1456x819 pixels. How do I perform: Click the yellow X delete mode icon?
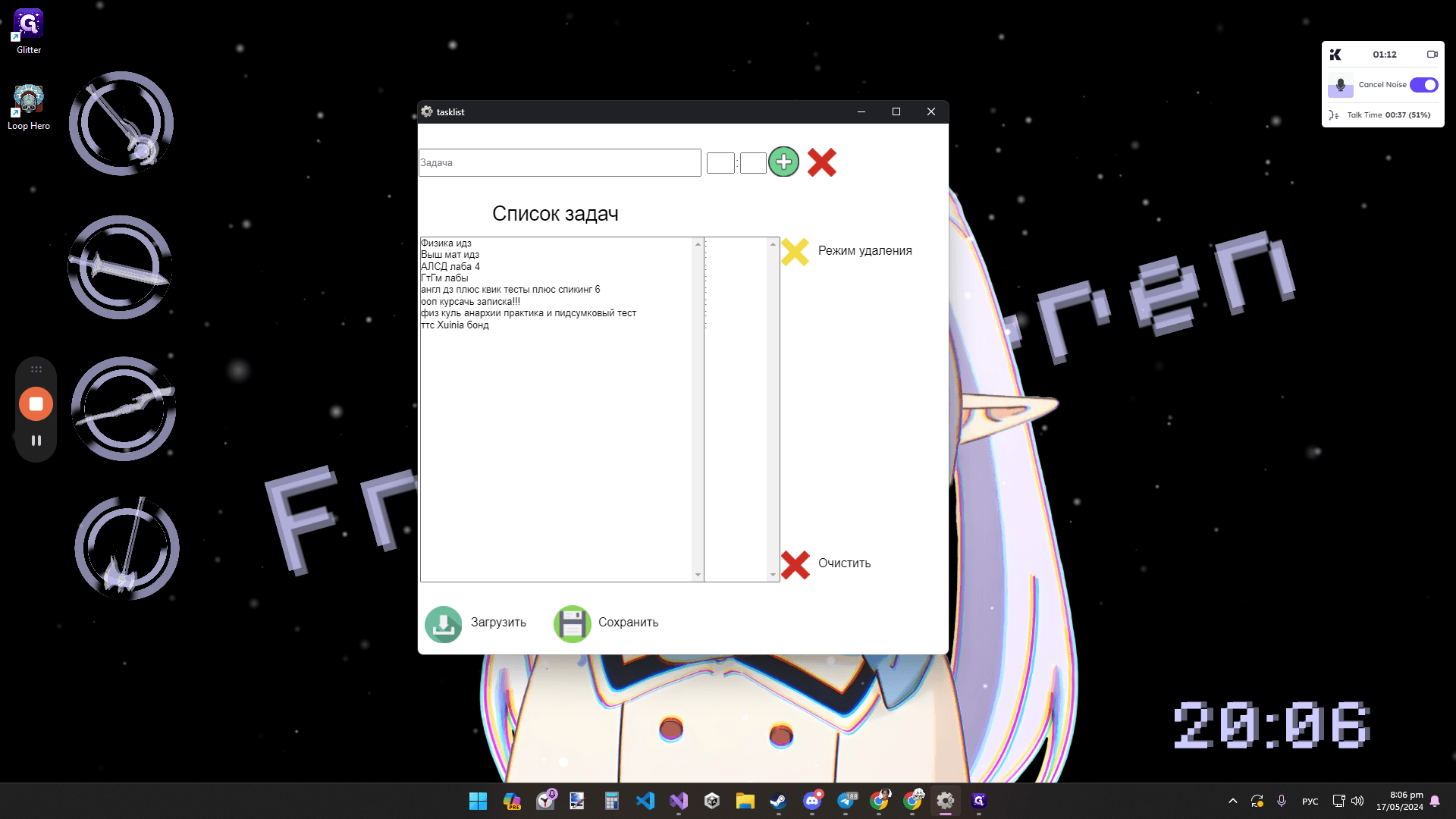[795, 251]
